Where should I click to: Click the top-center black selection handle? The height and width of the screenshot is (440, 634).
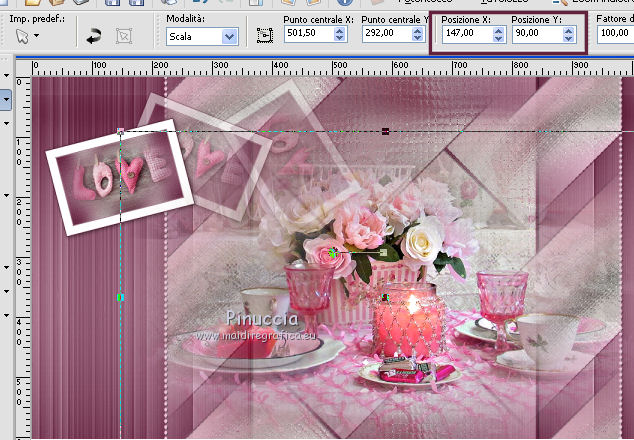coord(385,131)
